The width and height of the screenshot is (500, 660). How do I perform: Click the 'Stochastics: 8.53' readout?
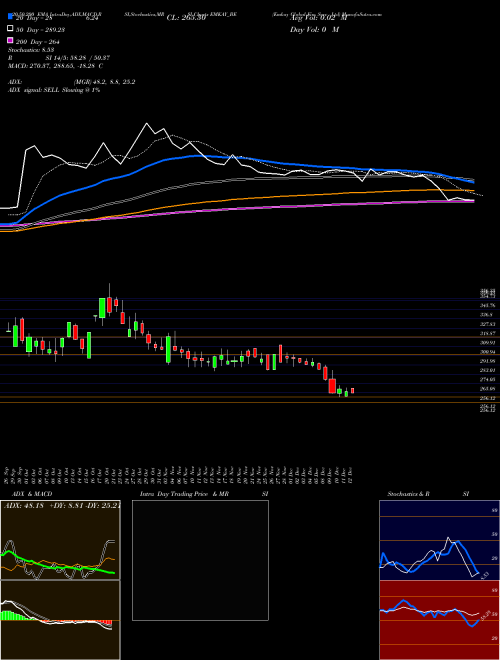[31, 50]
